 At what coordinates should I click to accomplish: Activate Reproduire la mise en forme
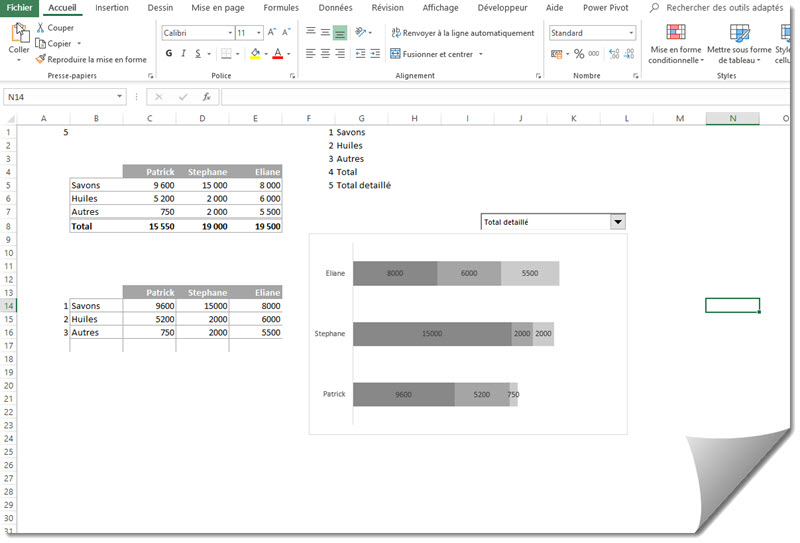(91, 59)
